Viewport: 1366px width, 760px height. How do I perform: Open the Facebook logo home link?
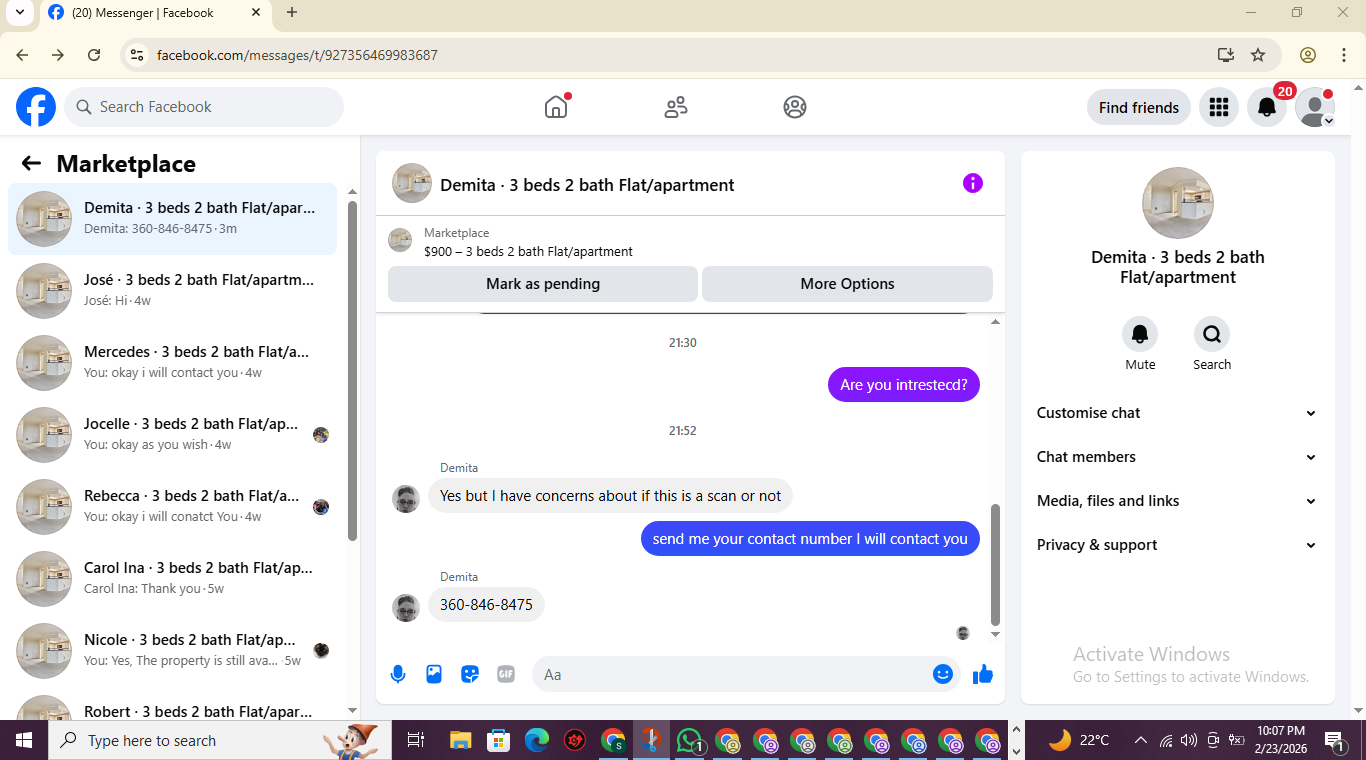point(36,107)
